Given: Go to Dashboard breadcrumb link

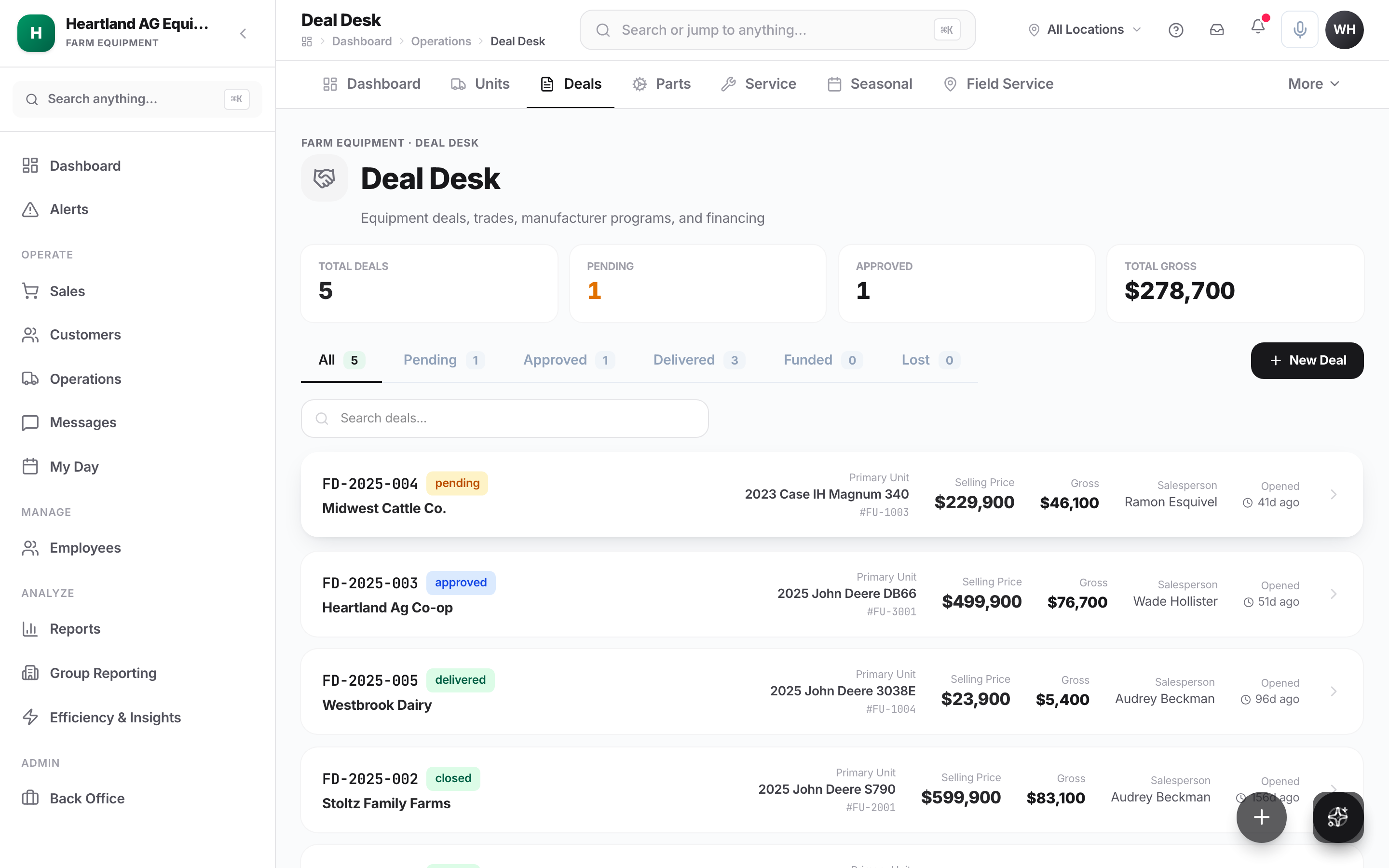Looking at the screenshot, I should pos(362,41).
